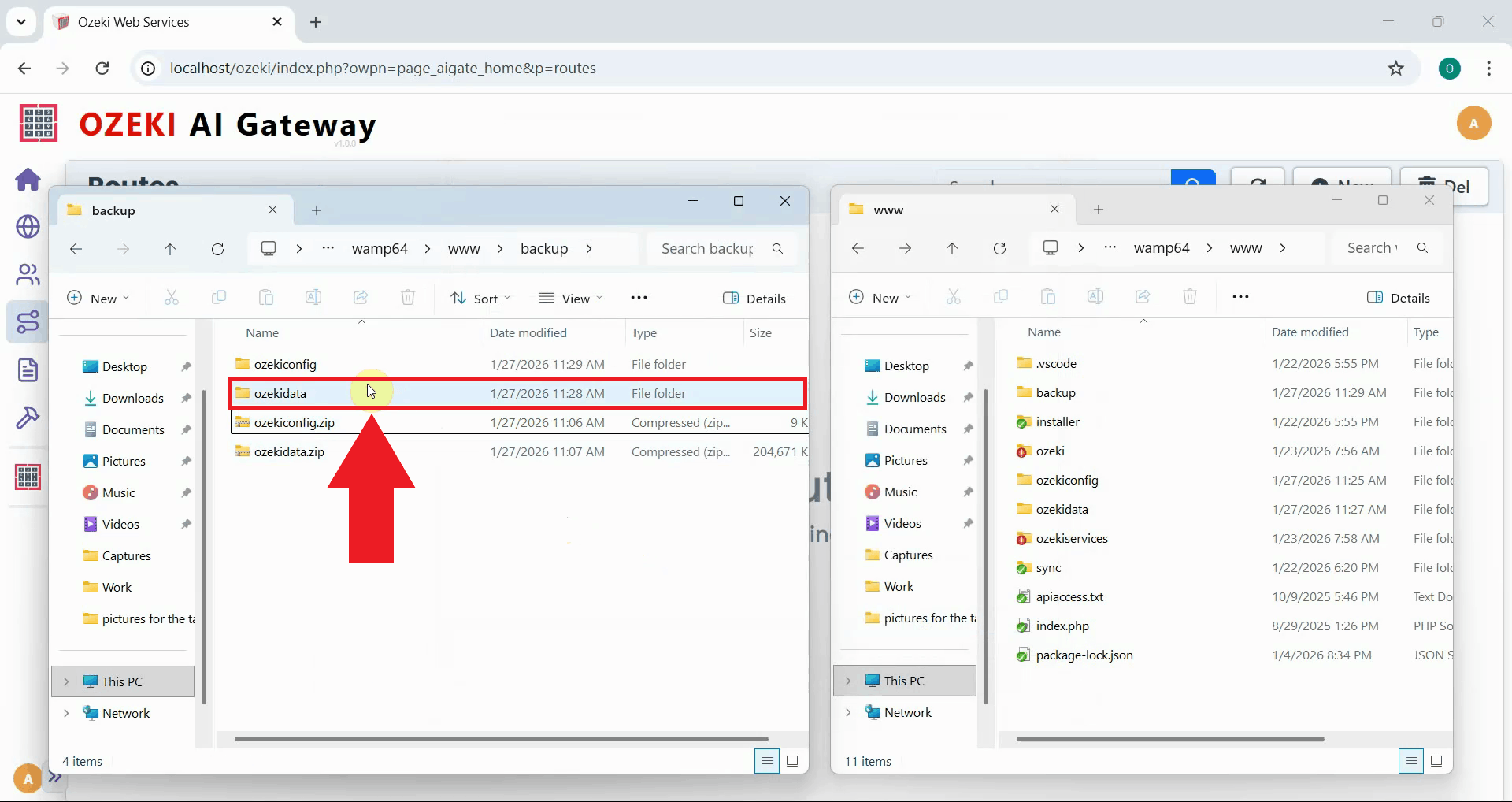Expand Network in www window tree
Screen dimensions: 1512x802
tap(848, 712)
